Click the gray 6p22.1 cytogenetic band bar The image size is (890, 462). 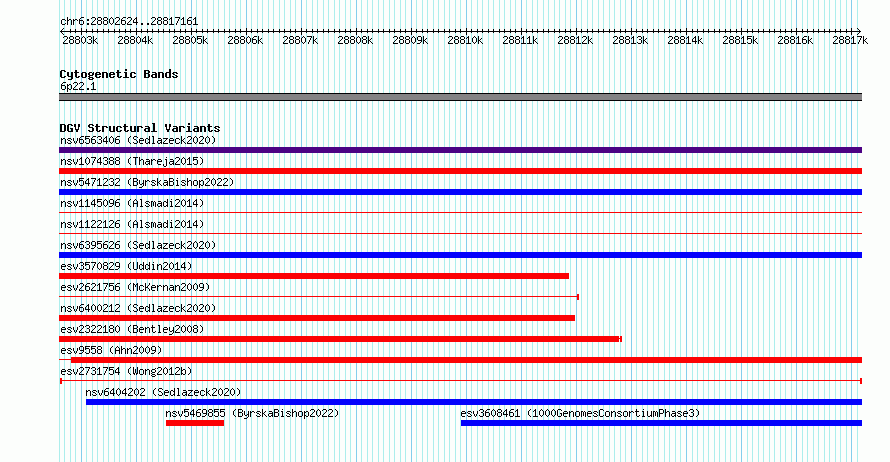point(460,97)
